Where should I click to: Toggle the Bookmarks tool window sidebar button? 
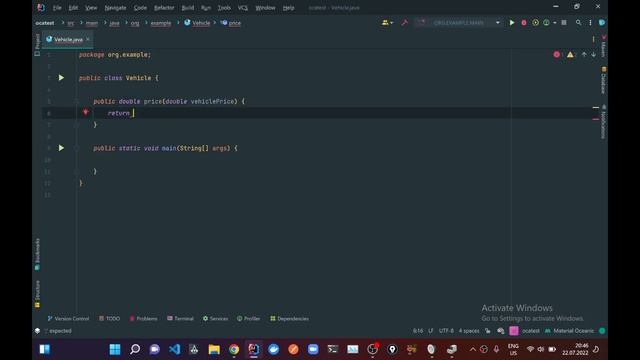(37, 254)
